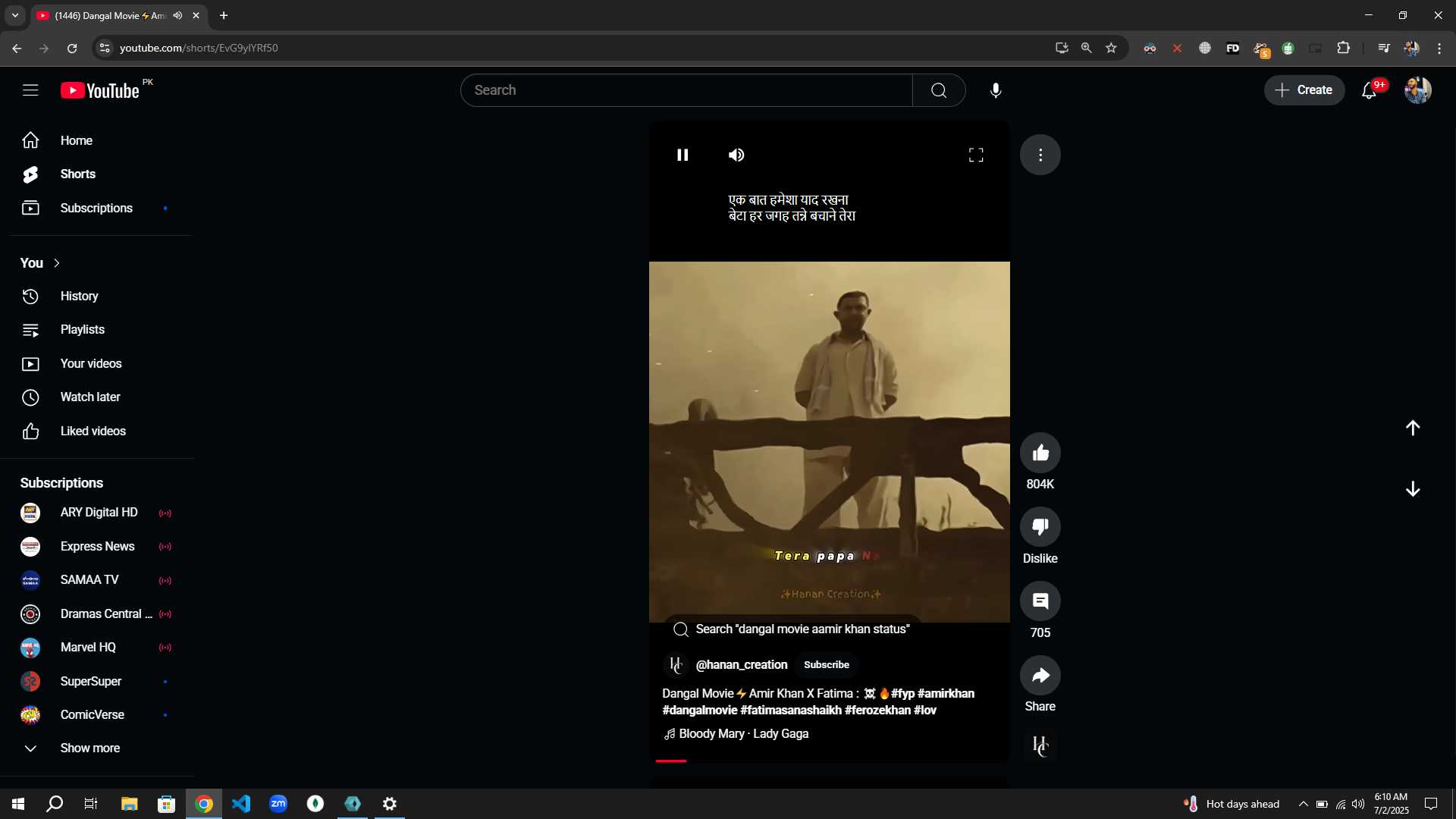Click the #dangalmovie hashtag

(699, 710)
